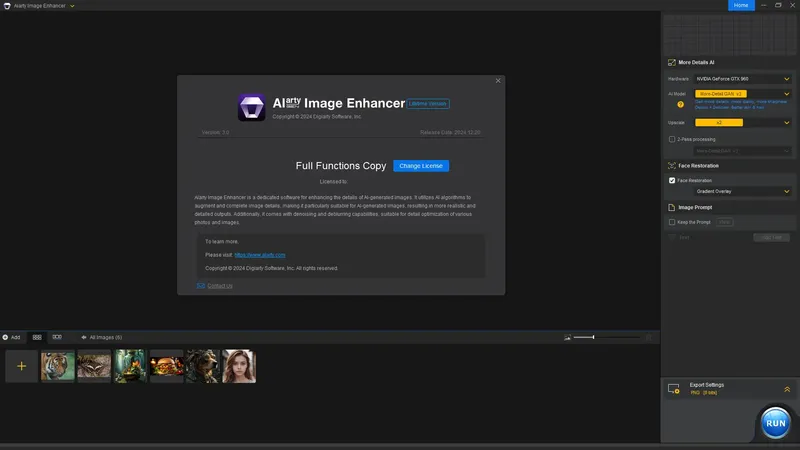Click the Image Prompt document icon
Viewport: 800px width, 450px height.
pos(671,208)
